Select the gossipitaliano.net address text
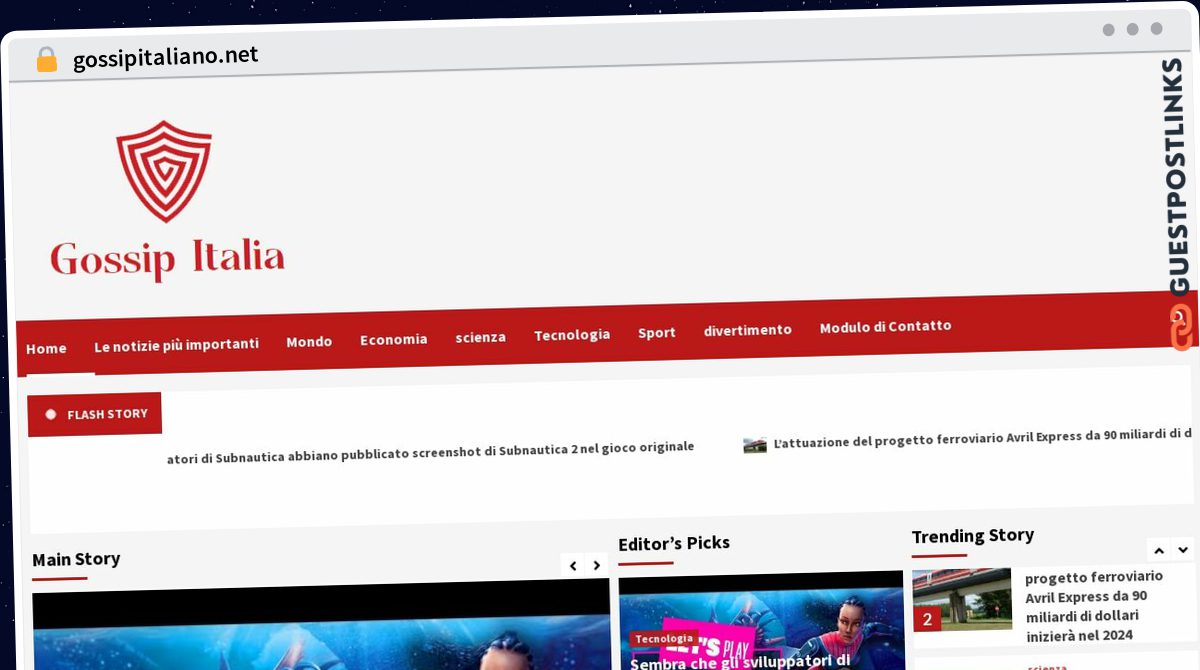Image resolution: width=1200 pixels, height=670 pixels. point(166,56)
